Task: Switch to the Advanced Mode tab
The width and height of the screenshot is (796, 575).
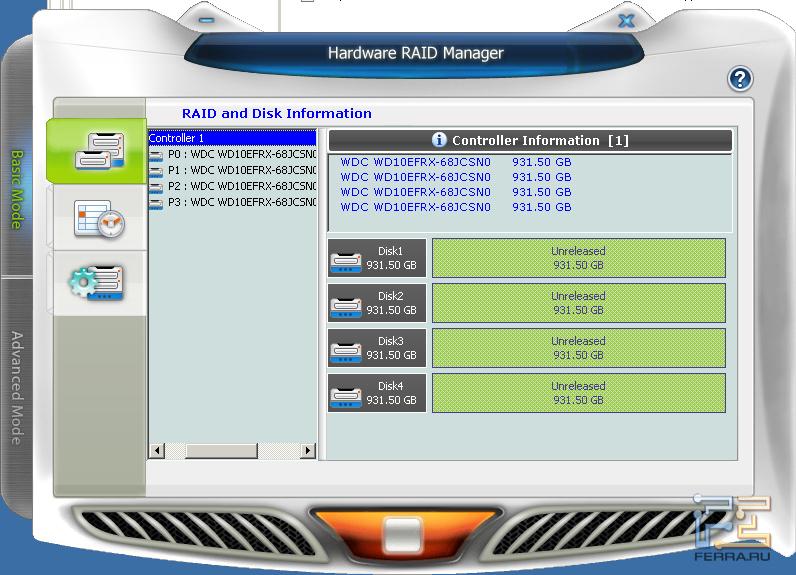Action: (x=17, y=388)
